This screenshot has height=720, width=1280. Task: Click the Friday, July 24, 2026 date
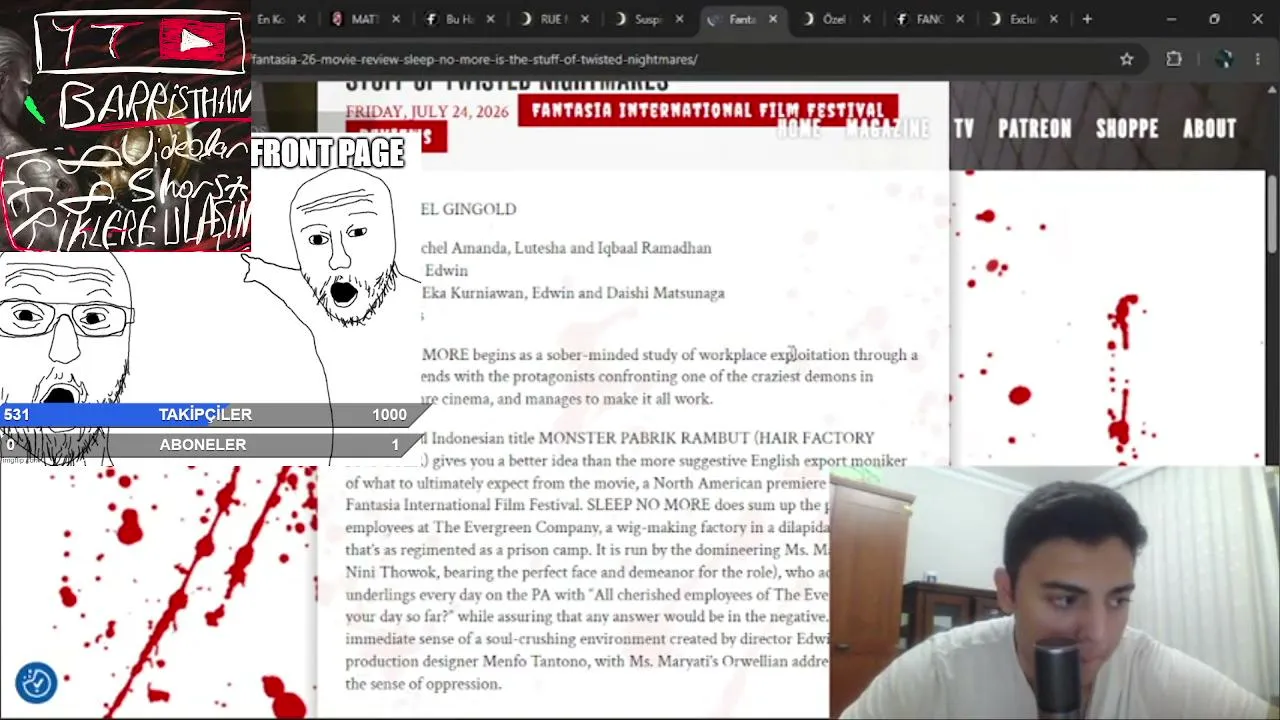427,112
